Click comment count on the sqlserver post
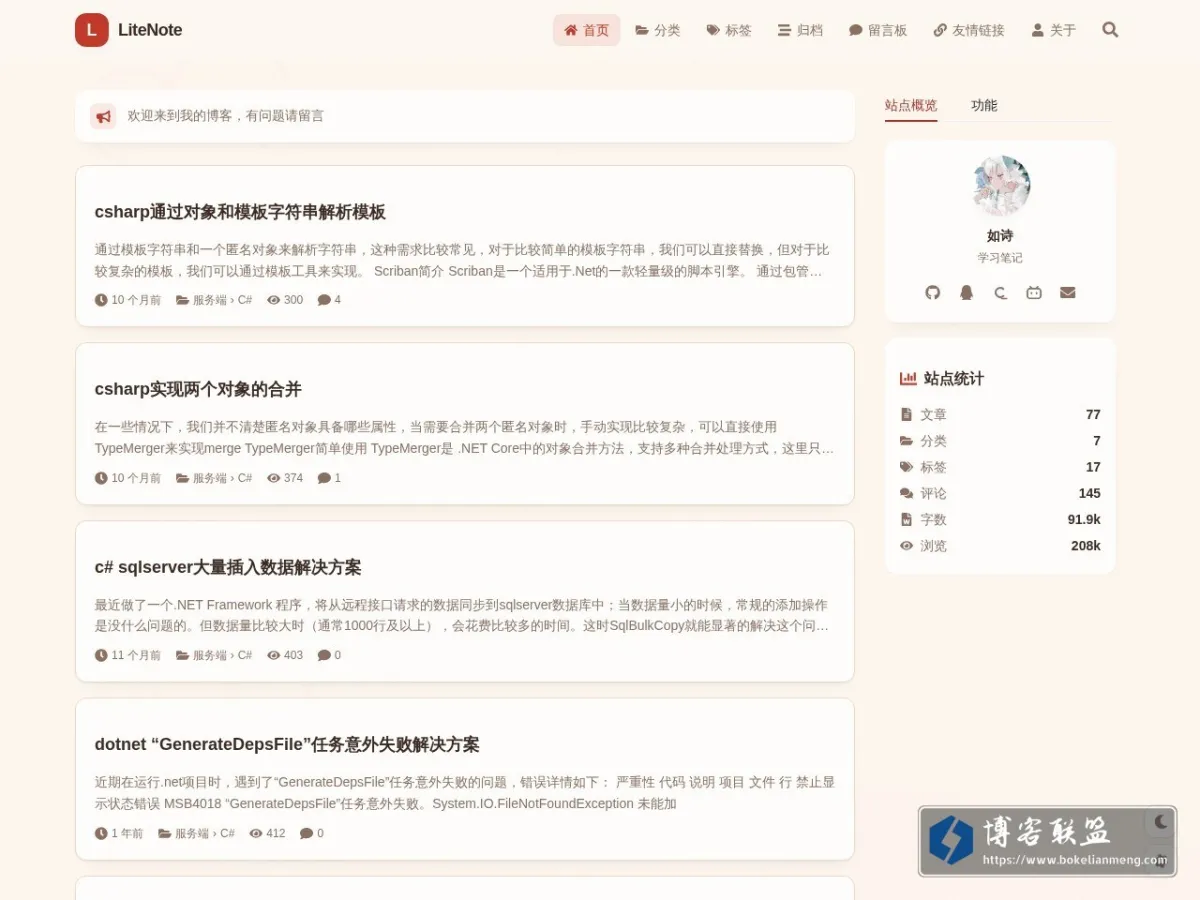 (x=329, y=656)
